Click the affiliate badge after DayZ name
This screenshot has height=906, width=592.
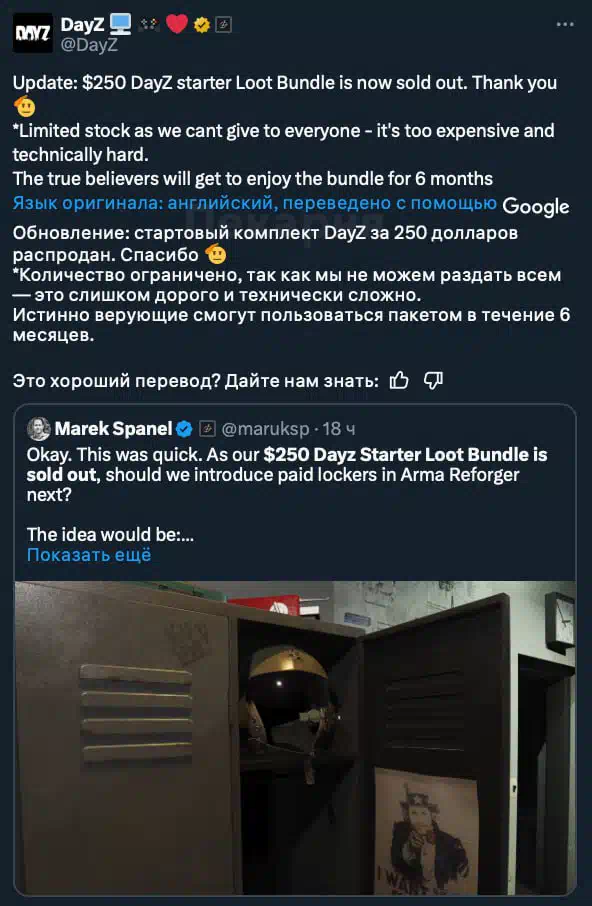pyautogui.click(x=223, y=25)
